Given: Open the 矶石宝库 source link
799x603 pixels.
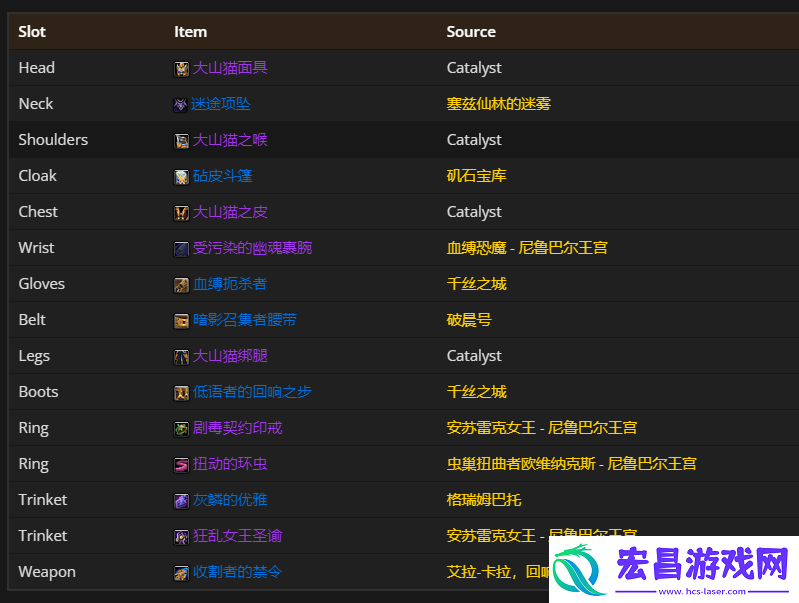Looking at the screenshot, I should (x=476, y=176).
